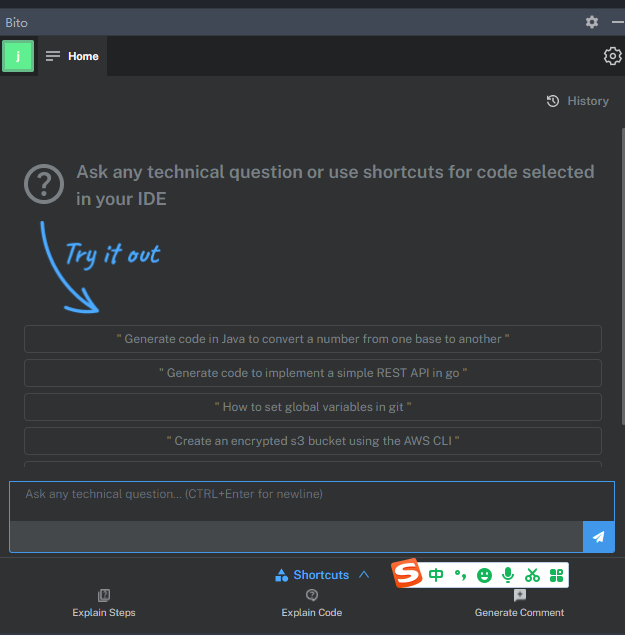Click the chat area vertical scrollbar
This screenshot has width=625, height=635.
[623, 276]
